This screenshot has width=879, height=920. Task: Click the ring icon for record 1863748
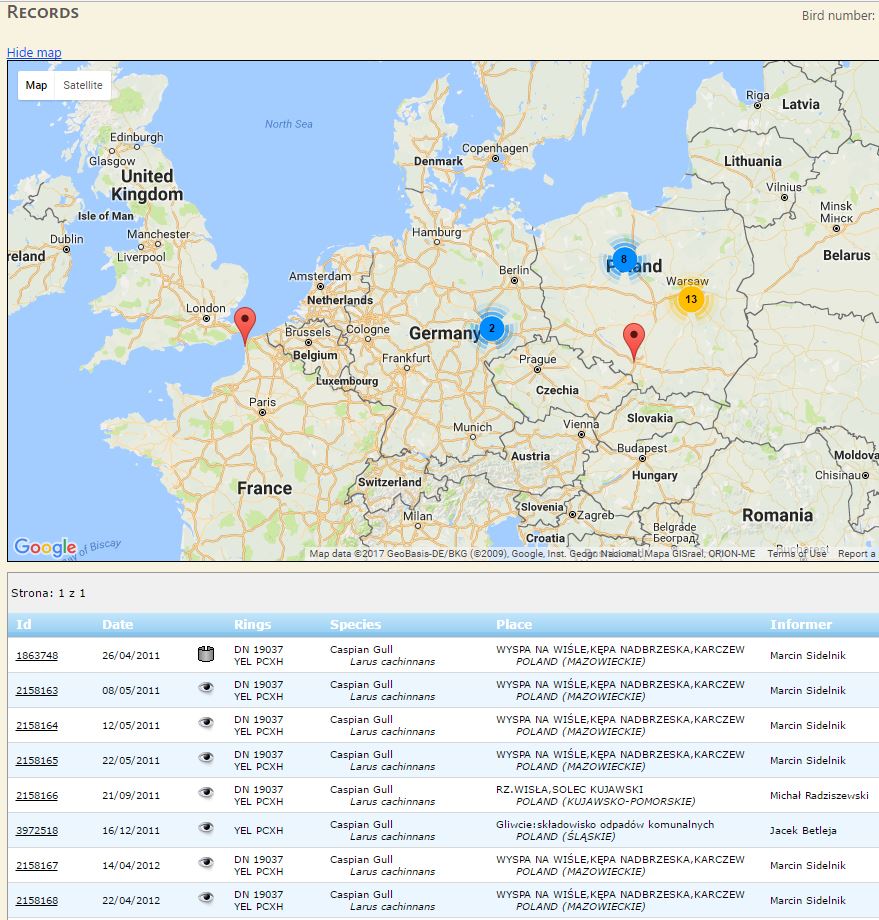coord(206,655)
